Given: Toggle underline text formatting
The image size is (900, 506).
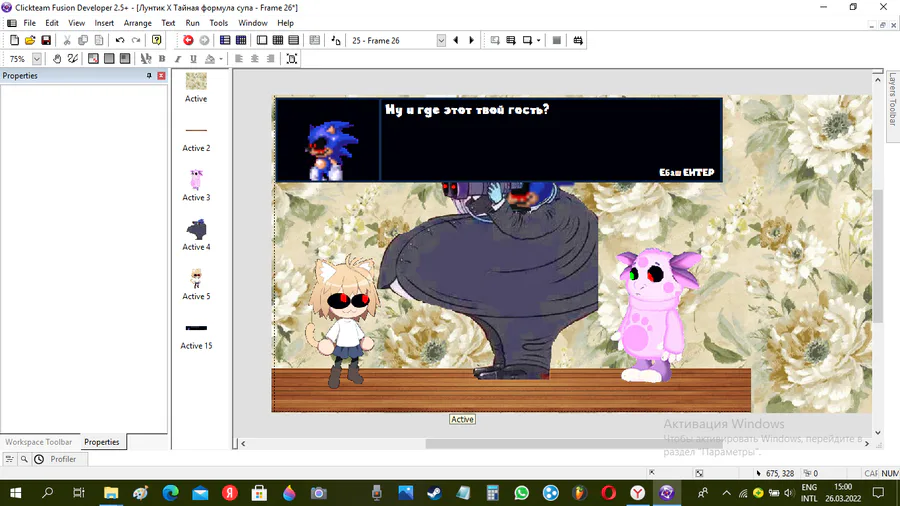Looking at the screenshot, I should point(193,59).
